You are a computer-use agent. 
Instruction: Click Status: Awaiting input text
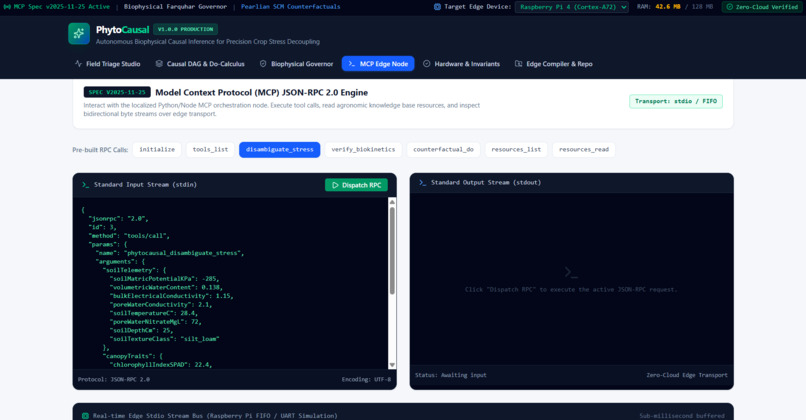(451, 375)
